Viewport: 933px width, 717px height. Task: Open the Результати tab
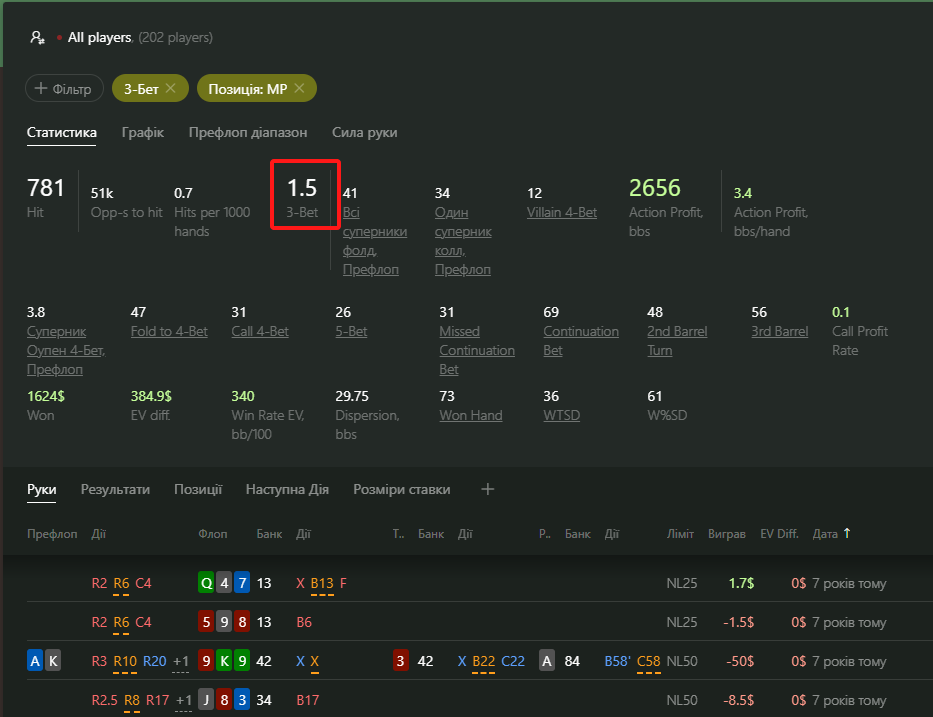point(115,489)
